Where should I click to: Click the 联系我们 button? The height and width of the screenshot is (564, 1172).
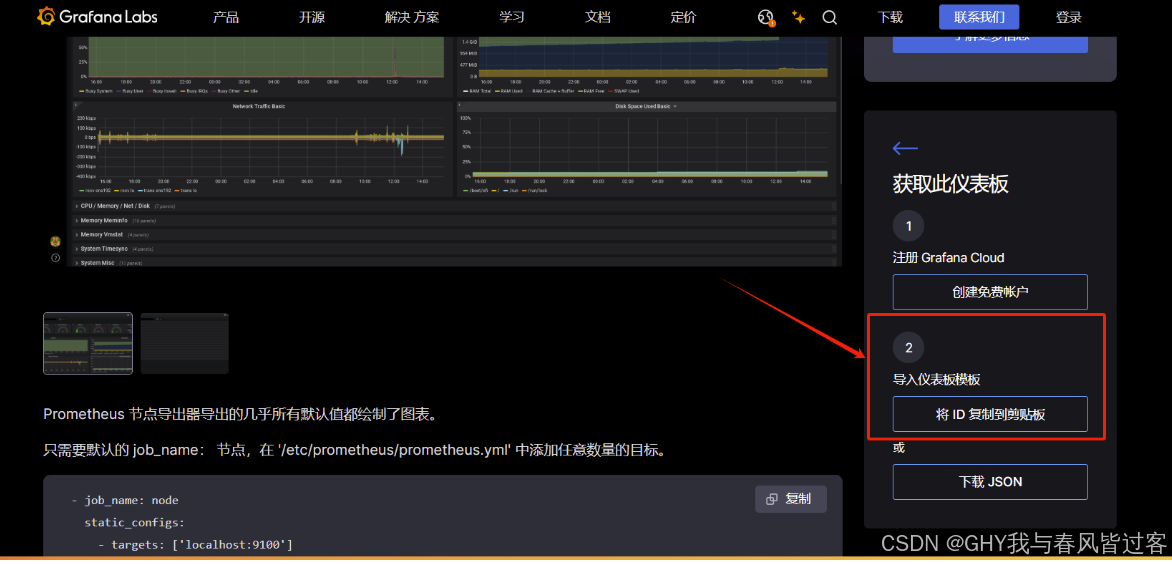click(979, 16)
